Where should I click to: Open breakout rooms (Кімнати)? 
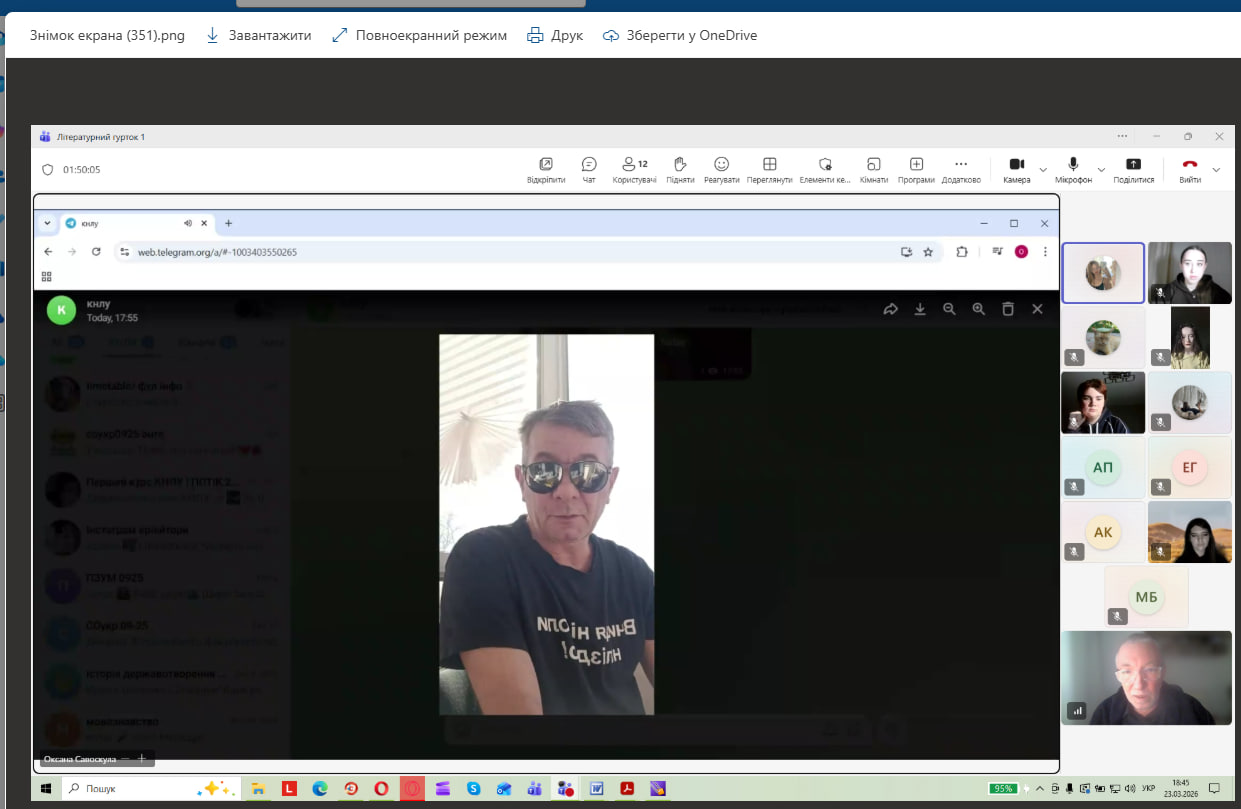tap(873, 165)
